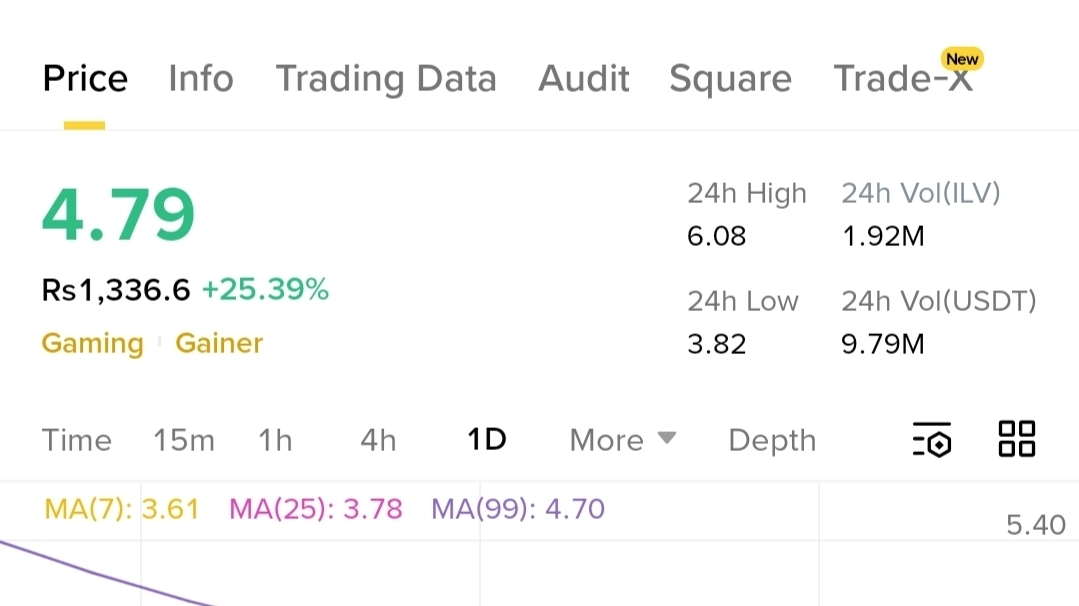Switch to the Trade-X tab
1079x606 pixels.
coord(900,79)
